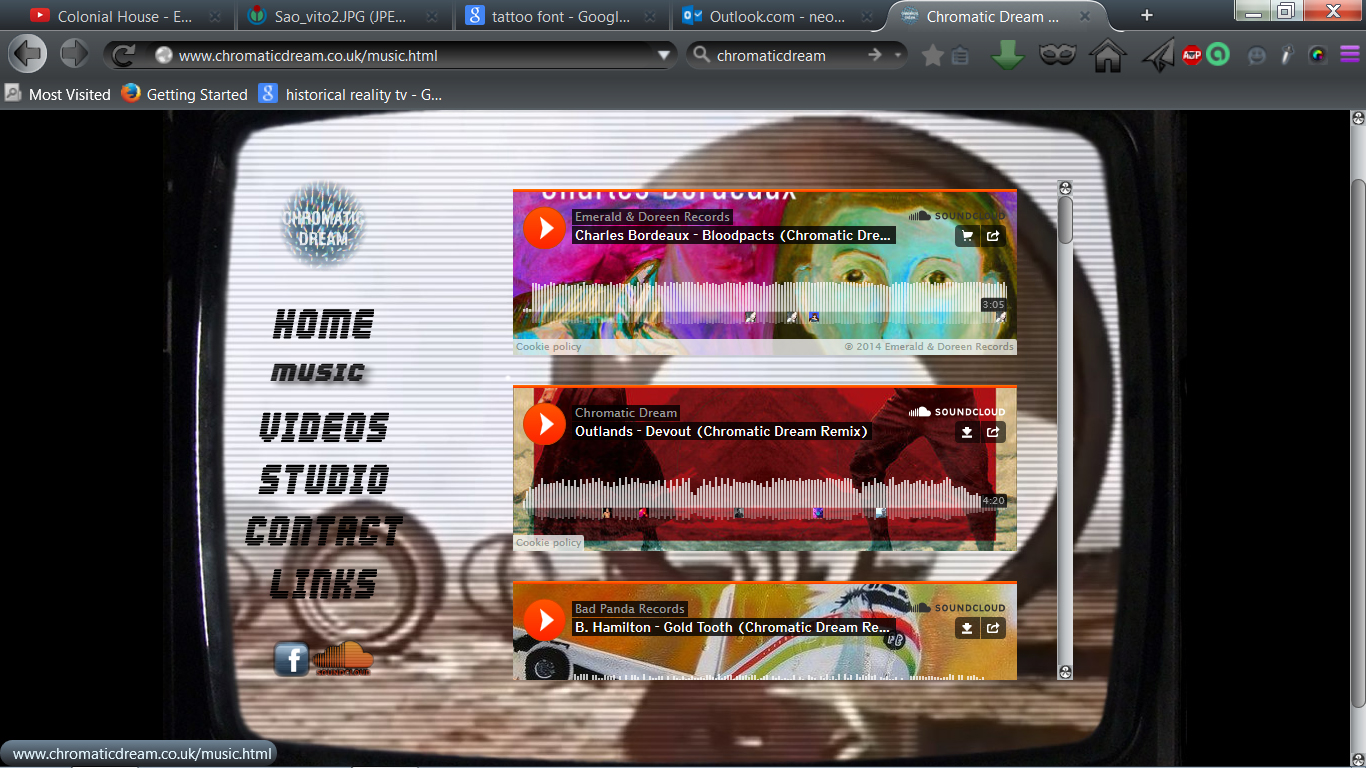Go to the browser Home page icon
Image resolution: width=1366 pixels, height=768 pixels.
tap(1108, 55)
